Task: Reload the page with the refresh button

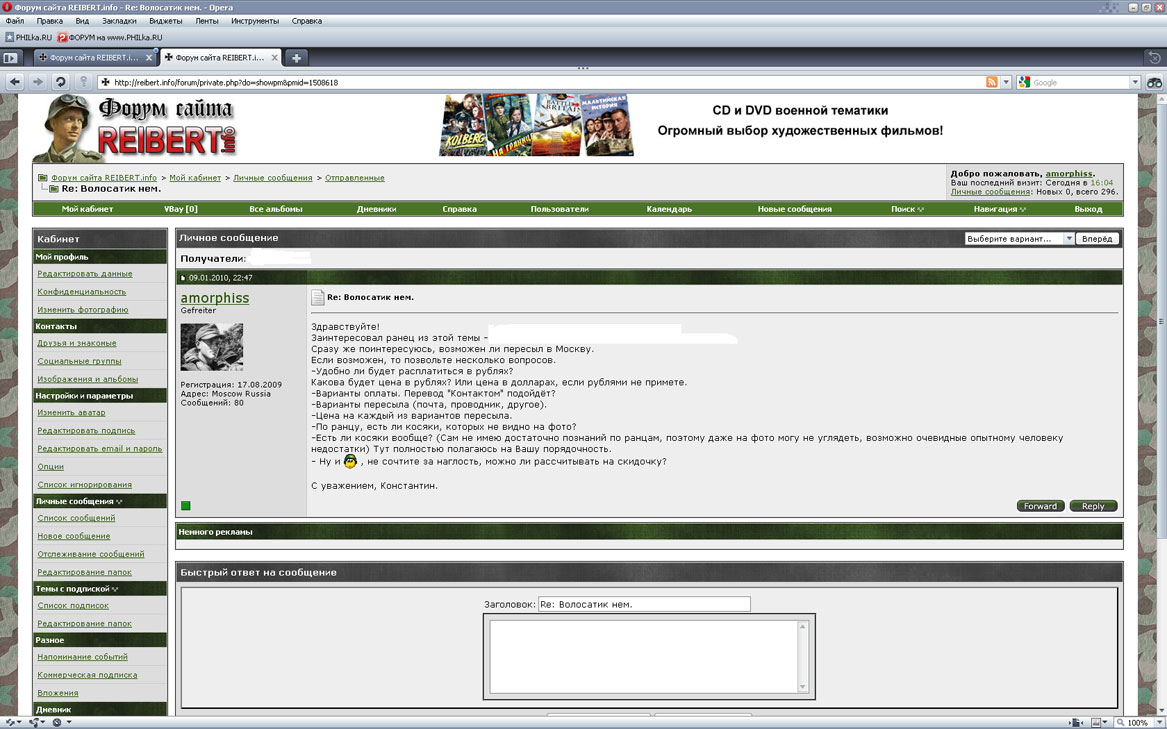Action: [x=60, y=82]
